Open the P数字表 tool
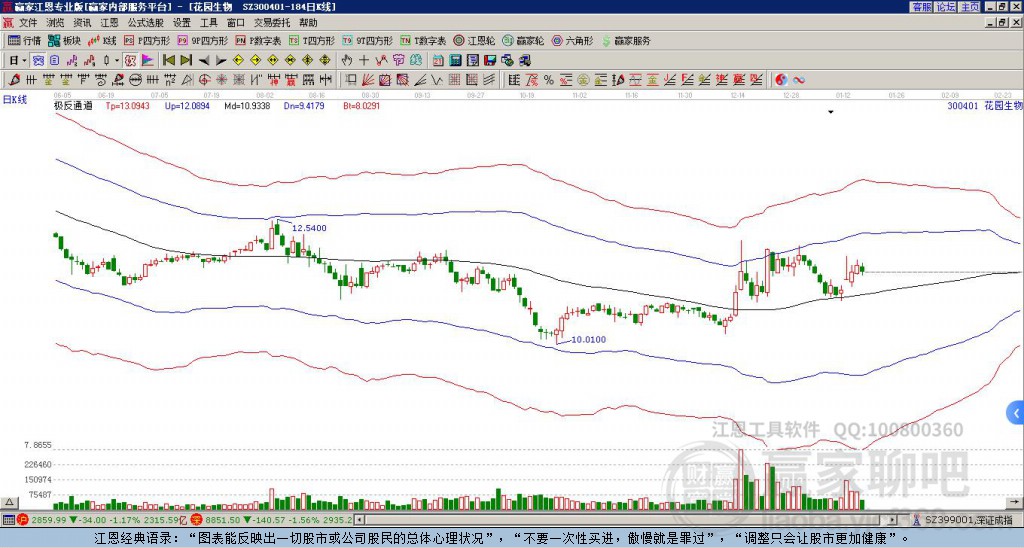This screenshot has height=548, width=1024. coord(258,40)
